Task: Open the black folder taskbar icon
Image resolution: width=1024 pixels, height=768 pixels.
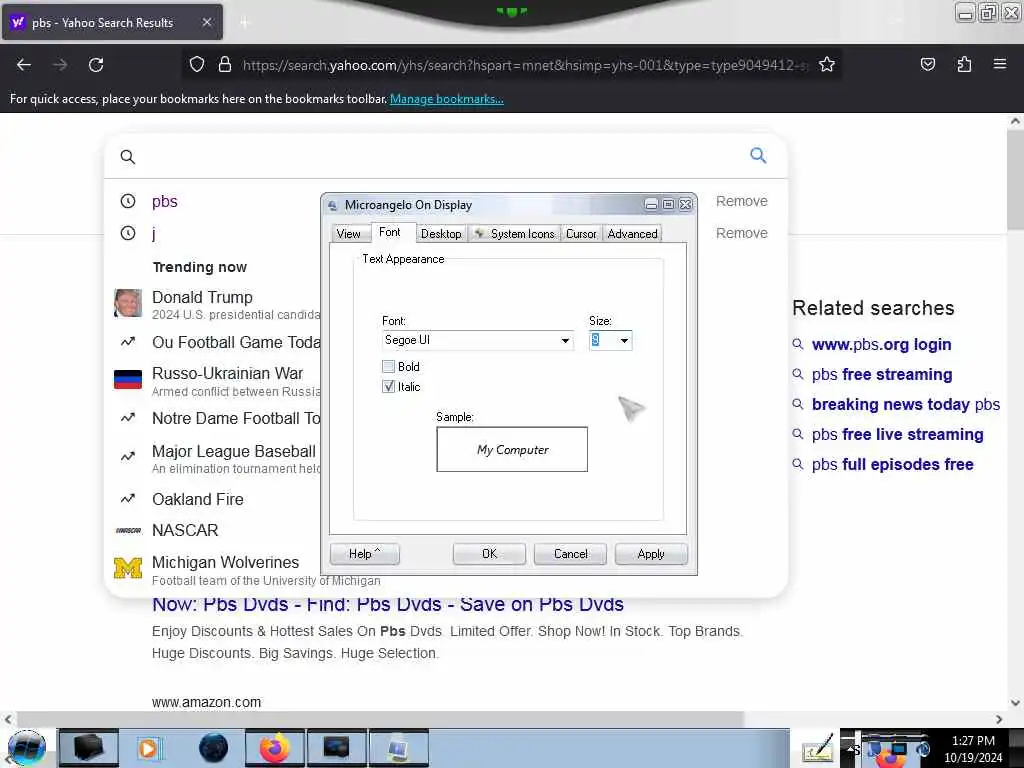Action: click(89, 748)
